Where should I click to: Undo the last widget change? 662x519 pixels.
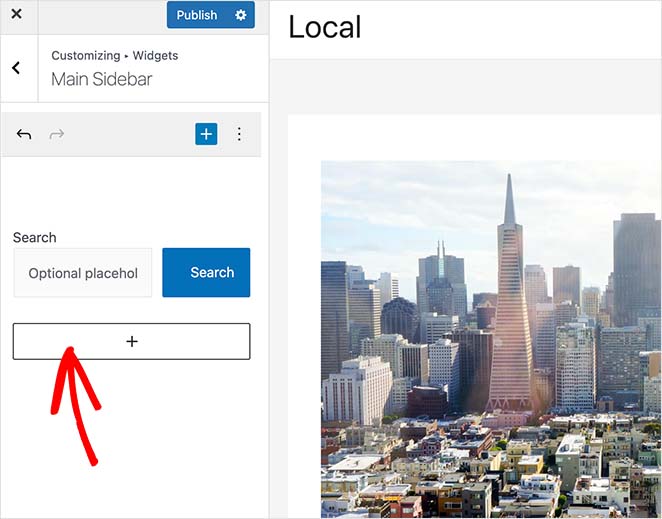(24, 134)
